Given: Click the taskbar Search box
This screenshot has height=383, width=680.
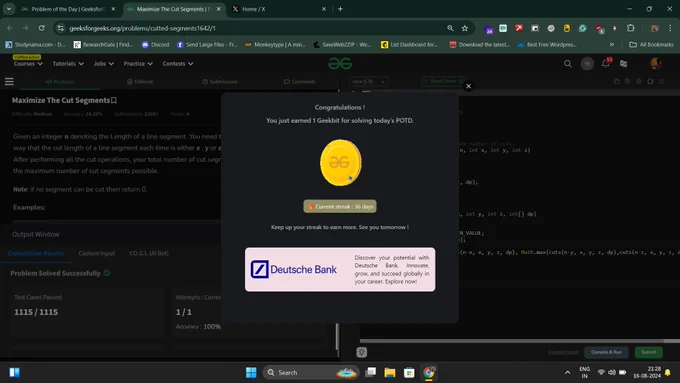Looking at the screenshot, I should pyautogui.click(x=311, y=373).
